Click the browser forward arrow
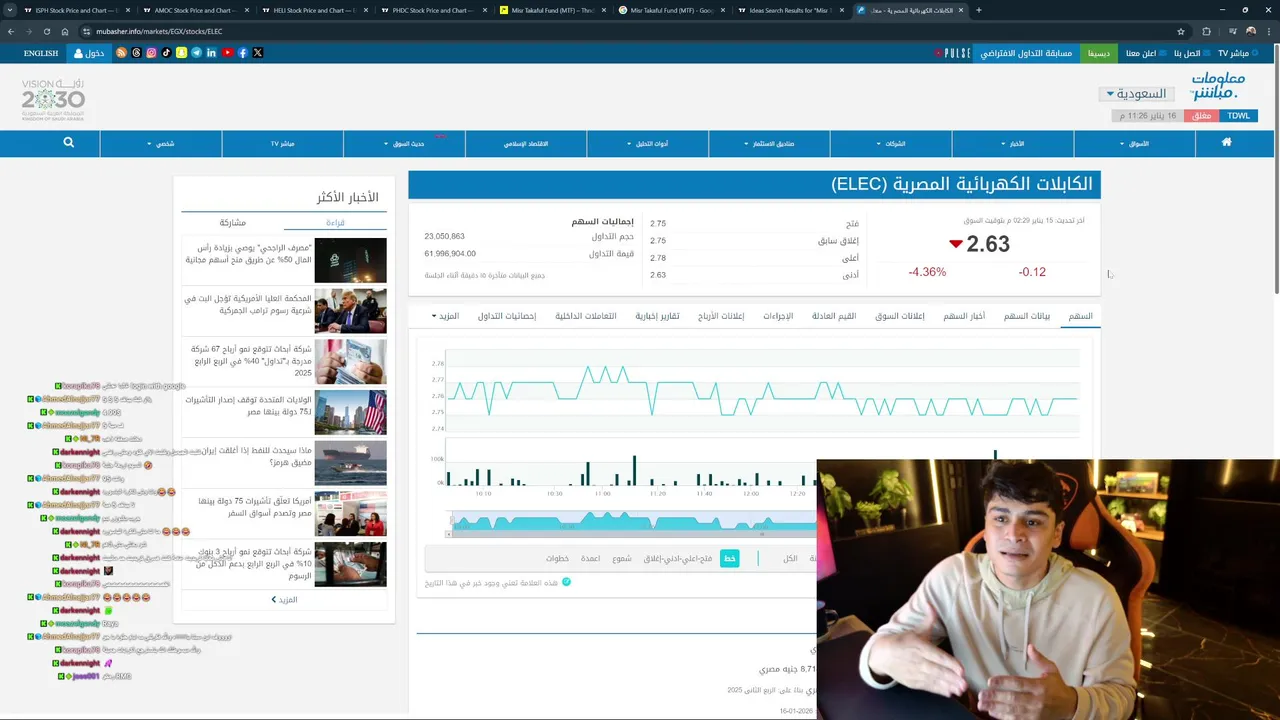1280x720 pixels. (x=29, y=31)
